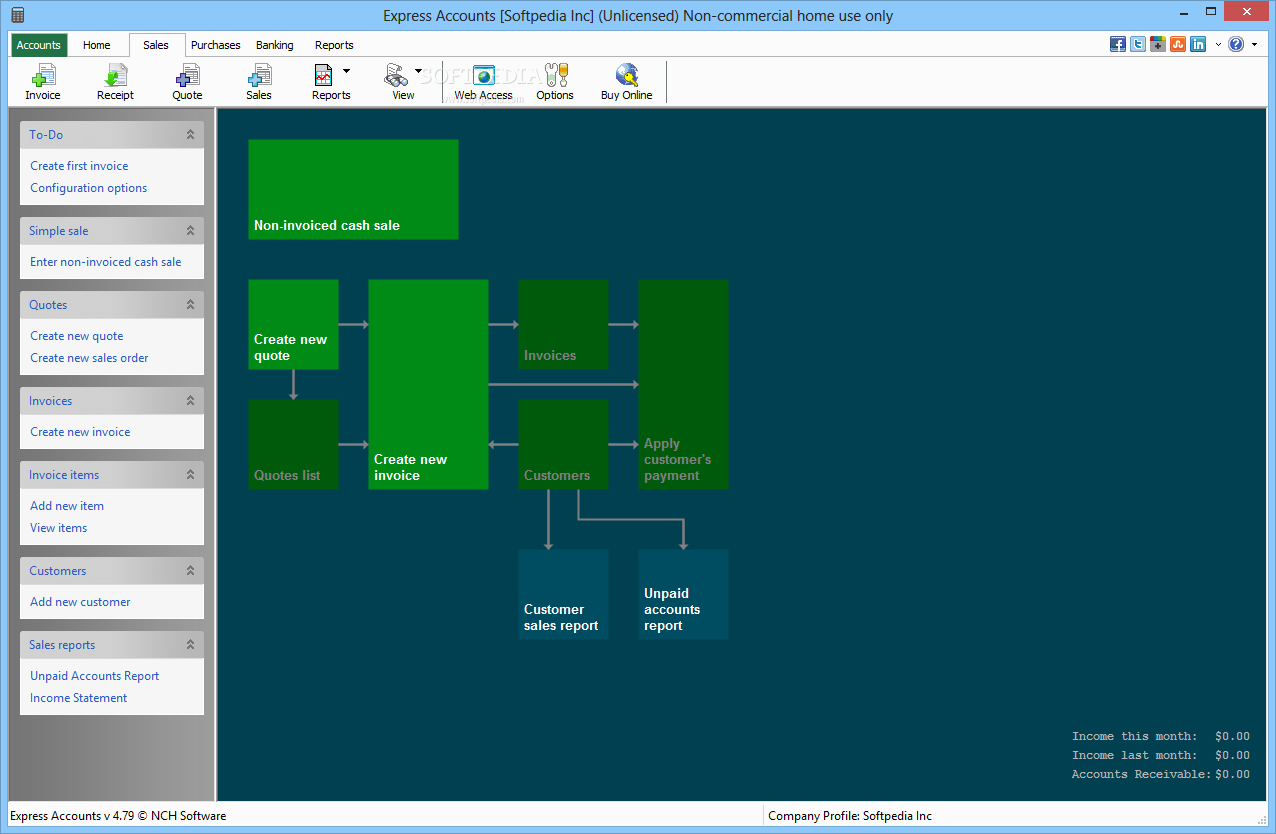Share via the LinkedIn icon
Image resolution: width=1276 pixels, height=834 pixels.
click(1198, 44)
